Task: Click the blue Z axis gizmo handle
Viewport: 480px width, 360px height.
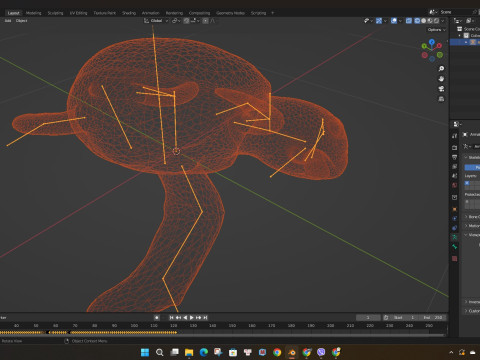Action: tap(432, 42)
